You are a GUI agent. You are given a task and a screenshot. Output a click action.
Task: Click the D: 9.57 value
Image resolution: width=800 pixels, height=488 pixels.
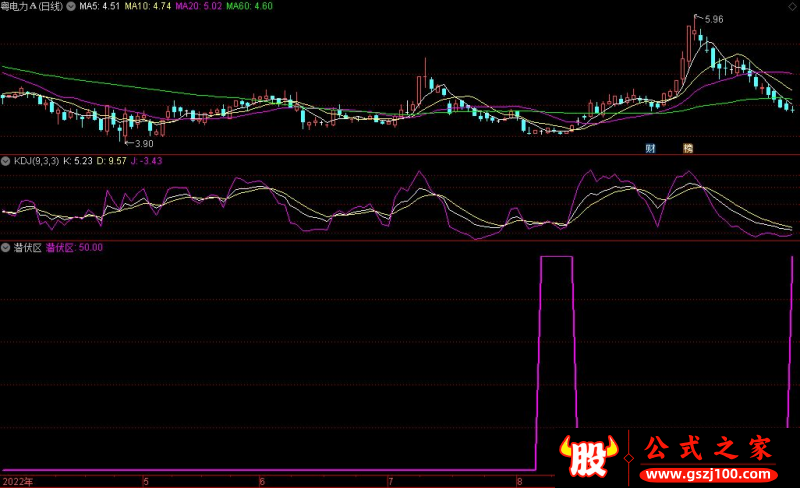[x=111, y=161]
